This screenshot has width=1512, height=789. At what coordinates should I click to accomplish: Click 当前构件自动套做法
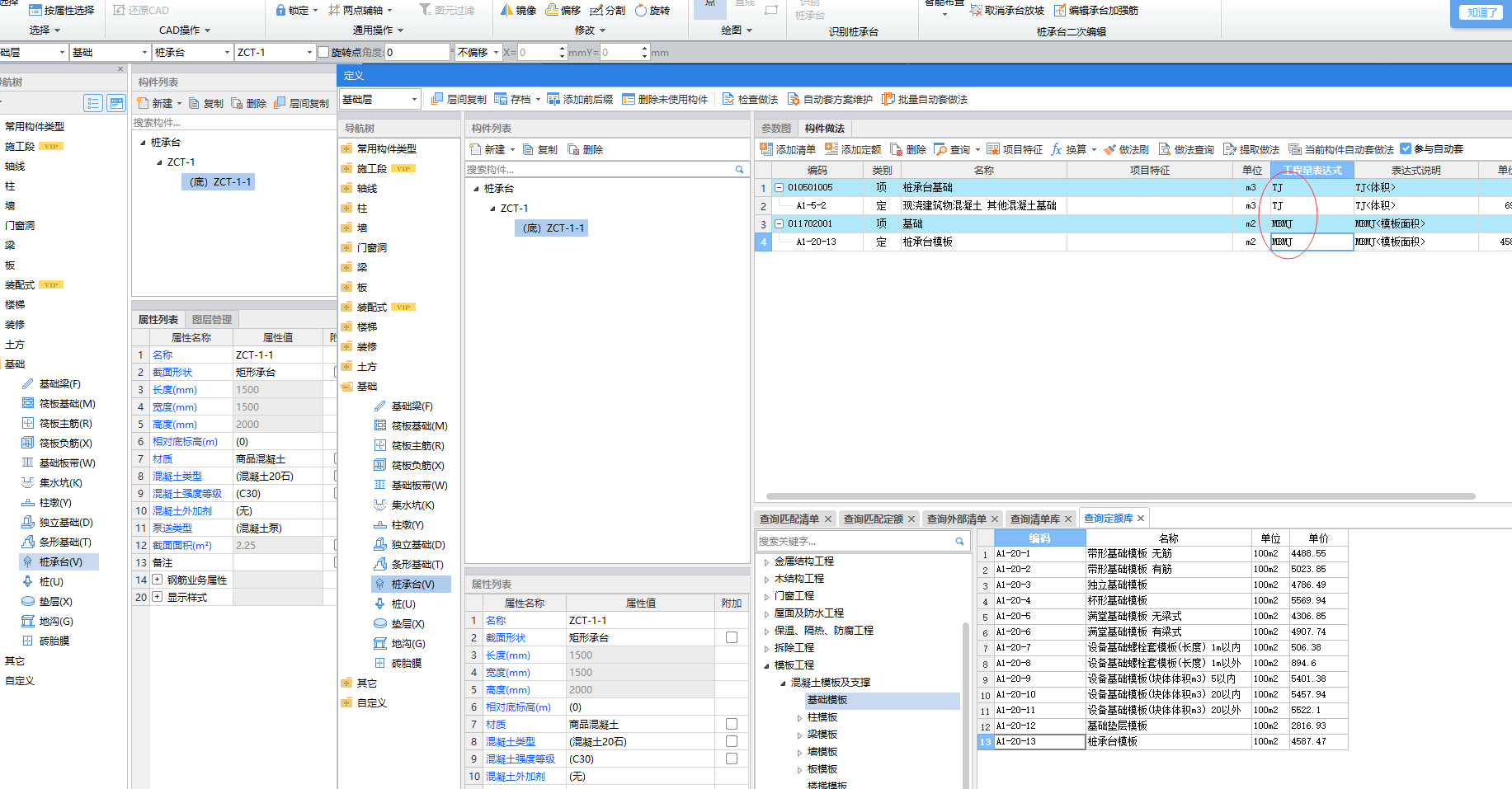click(x=1341, y=149)
